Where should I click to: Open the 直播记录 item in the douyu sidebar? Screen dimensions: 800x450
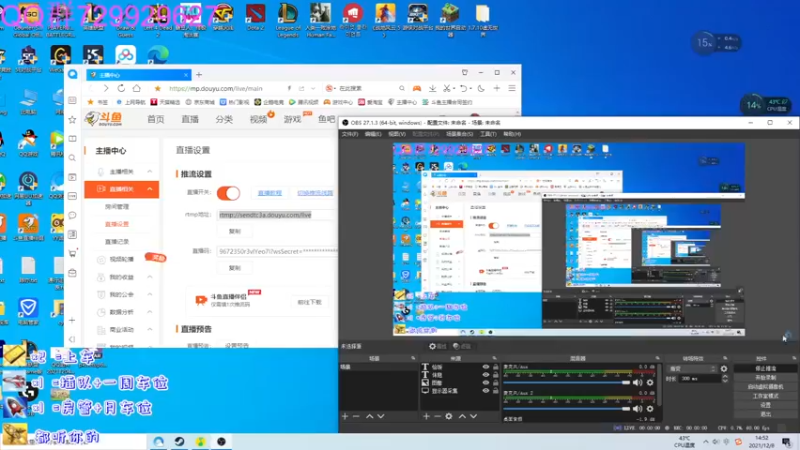(x=117, y=242)
